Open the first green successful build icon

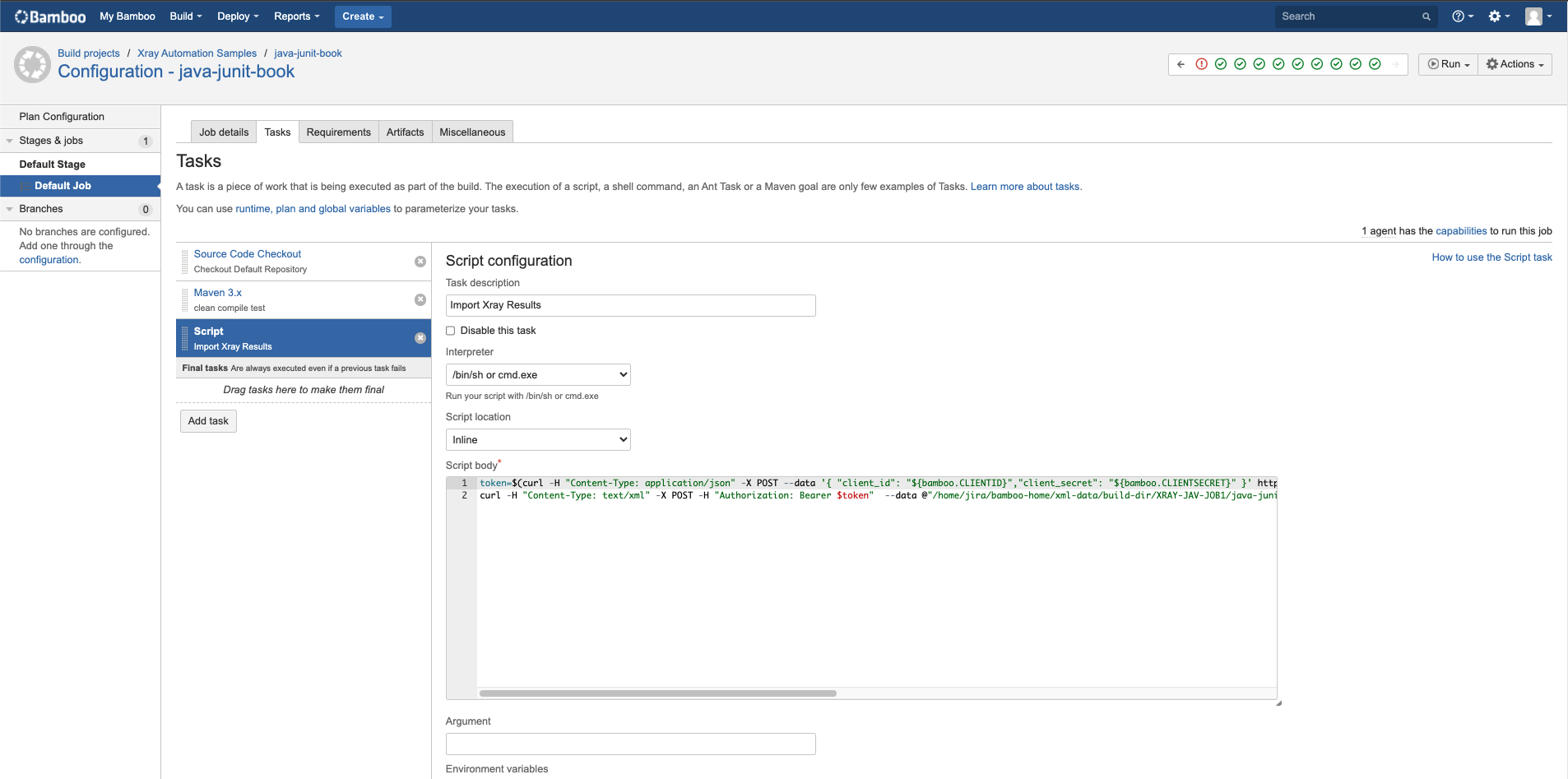click(x=1221, y=64)
